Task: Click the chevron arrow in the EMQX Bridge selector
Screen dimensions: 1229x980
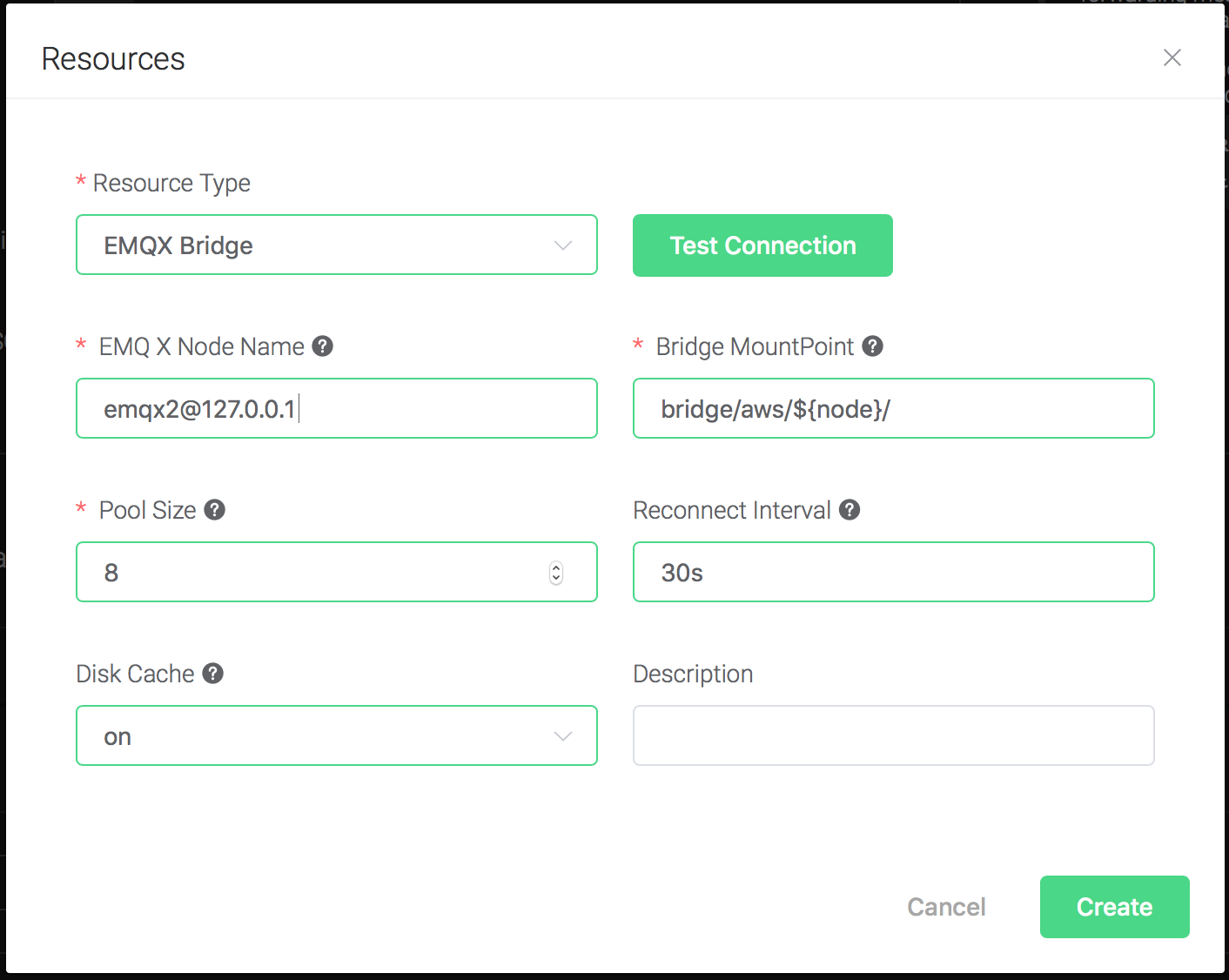Action: point(563,245)
